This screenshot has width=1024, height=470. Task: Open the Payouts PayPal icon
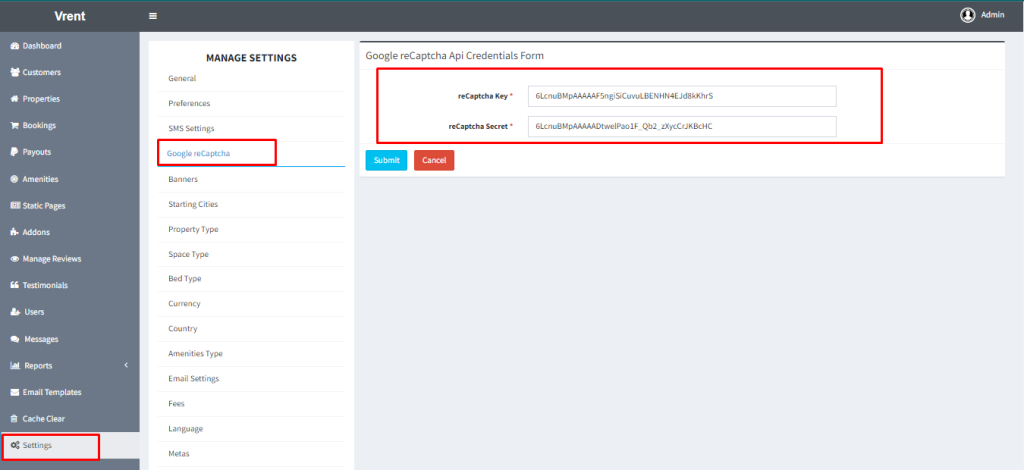[x=14, y=152]
